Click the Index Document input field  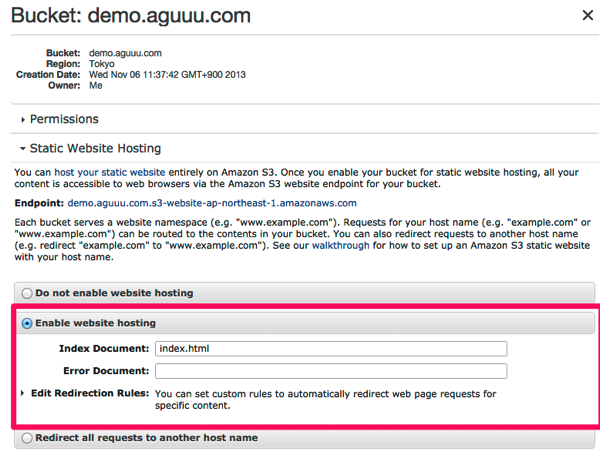point(331,349)
